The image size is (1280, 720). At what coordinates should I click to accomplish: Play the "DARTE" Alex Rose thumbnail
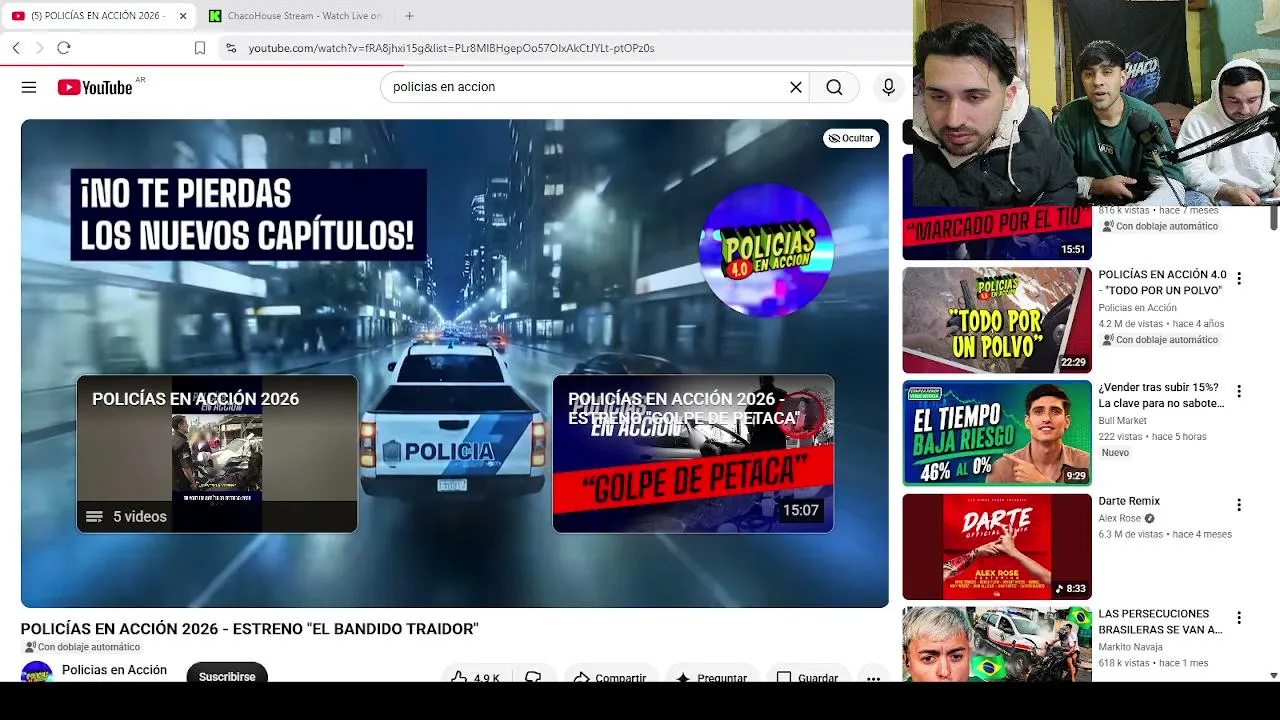pyautogui.click(x=997, y=546)
